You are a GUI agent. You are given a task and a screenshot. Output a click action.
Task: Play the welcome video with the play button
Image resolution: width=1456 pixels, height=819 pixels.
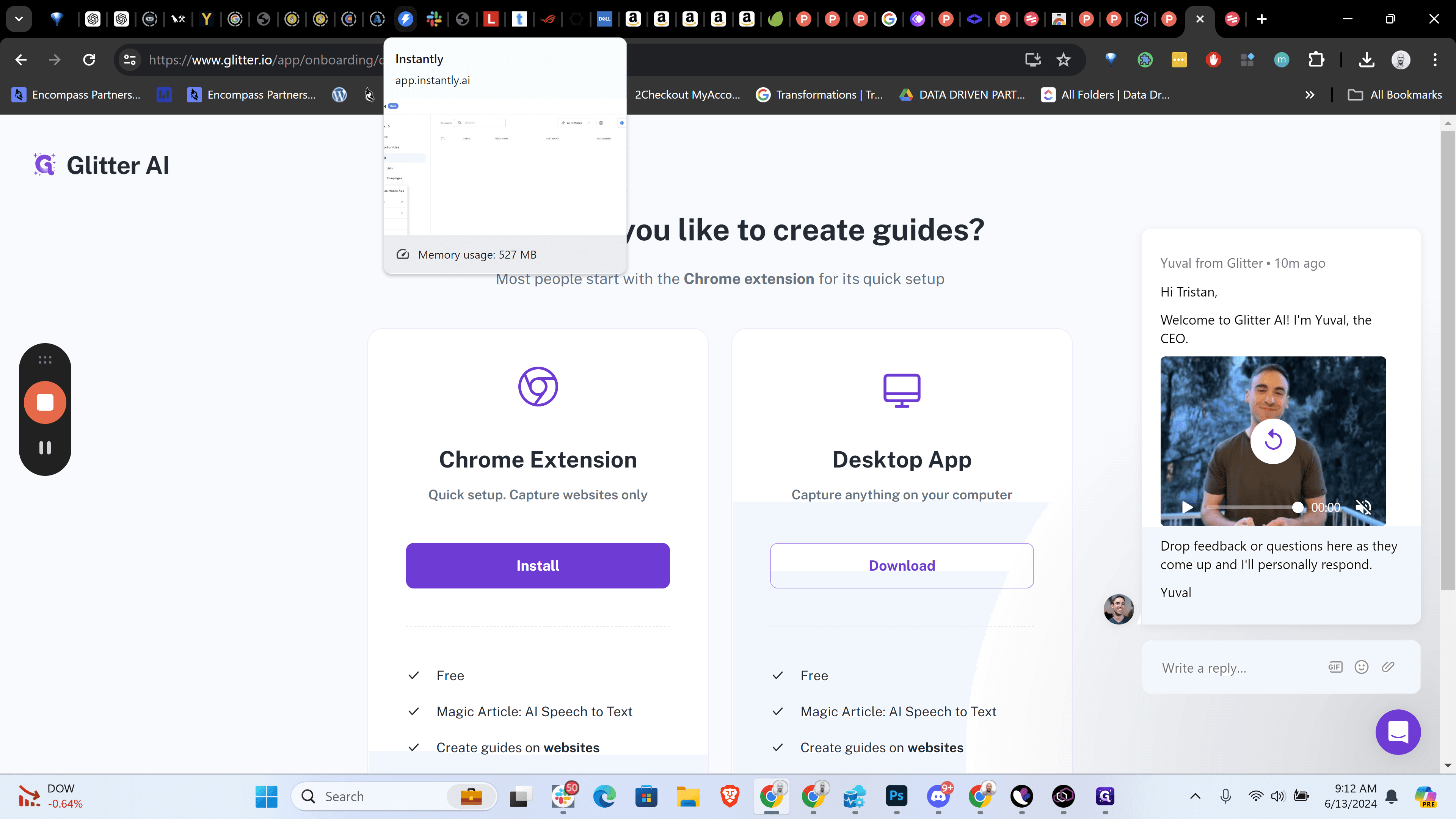(x=1188, y=507)
